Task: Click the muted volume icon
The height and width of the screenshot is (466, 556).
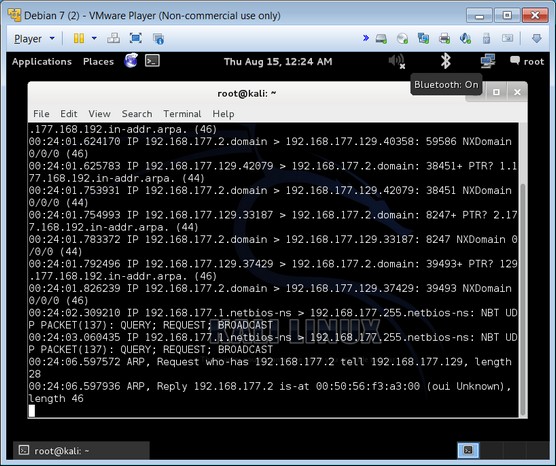Action: (397, 61)
